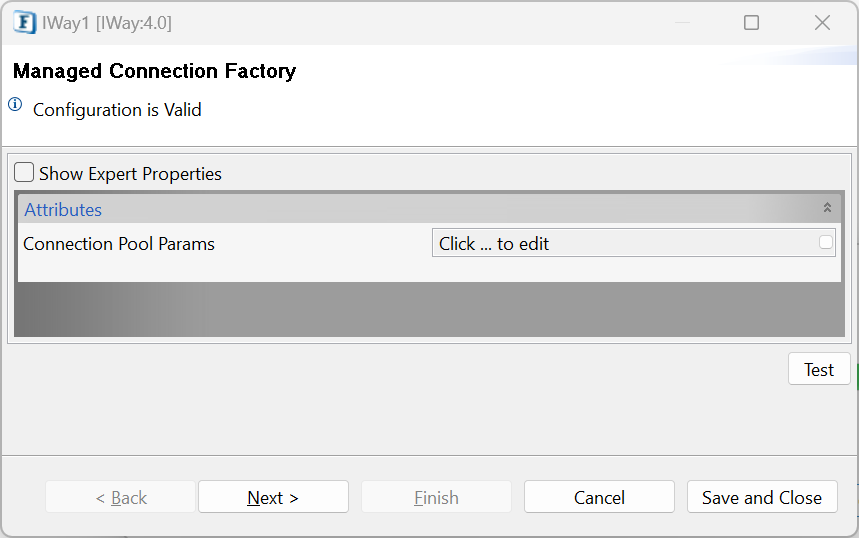Enable the Show Expert Properties checkbox
859x538 pixels.
pos(24,173)
